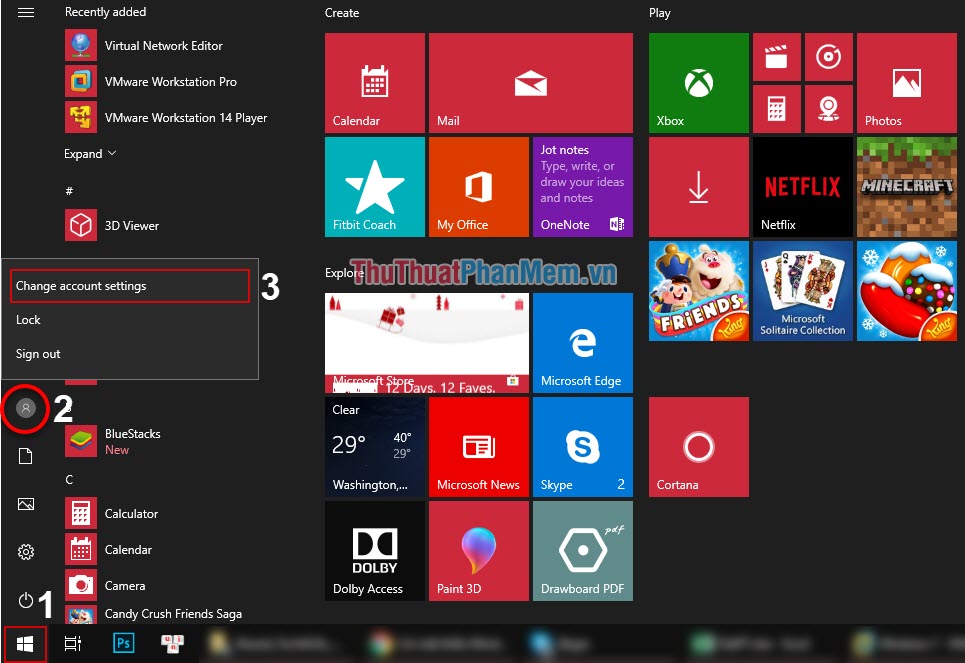Select Lock from the account menu
This screenshot has width=965, height=663.
pos(28,320)
